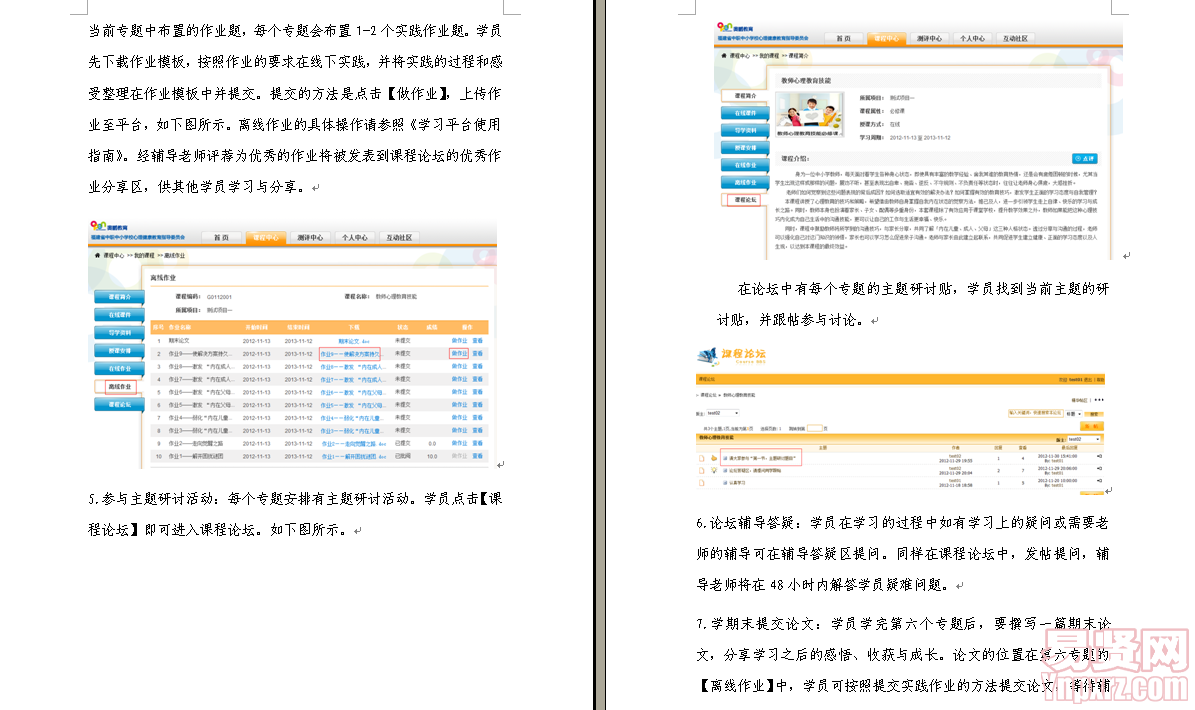The image size is (1195, 710).
Task: Click the text "在论坛中有每个专题的主题研讨贴"
Action: point(844,289)
